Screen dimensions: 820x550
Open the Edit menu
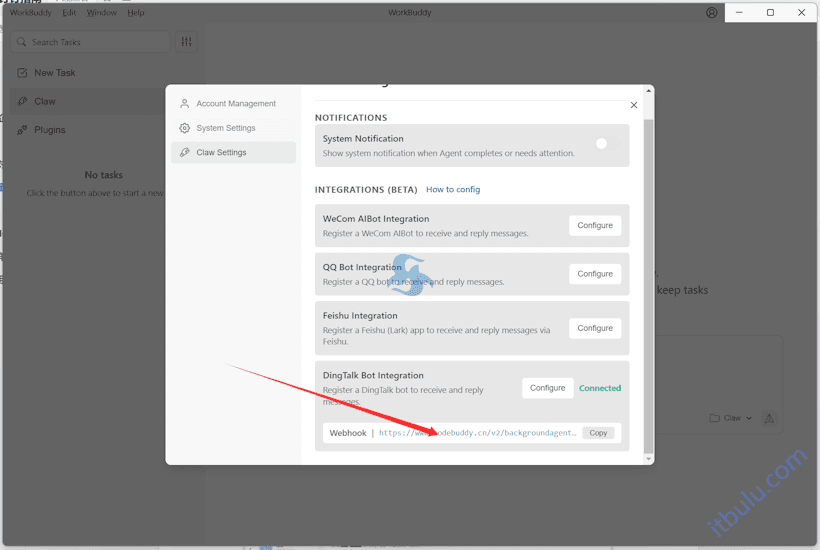pyautogui.click(x=69, y=13)
